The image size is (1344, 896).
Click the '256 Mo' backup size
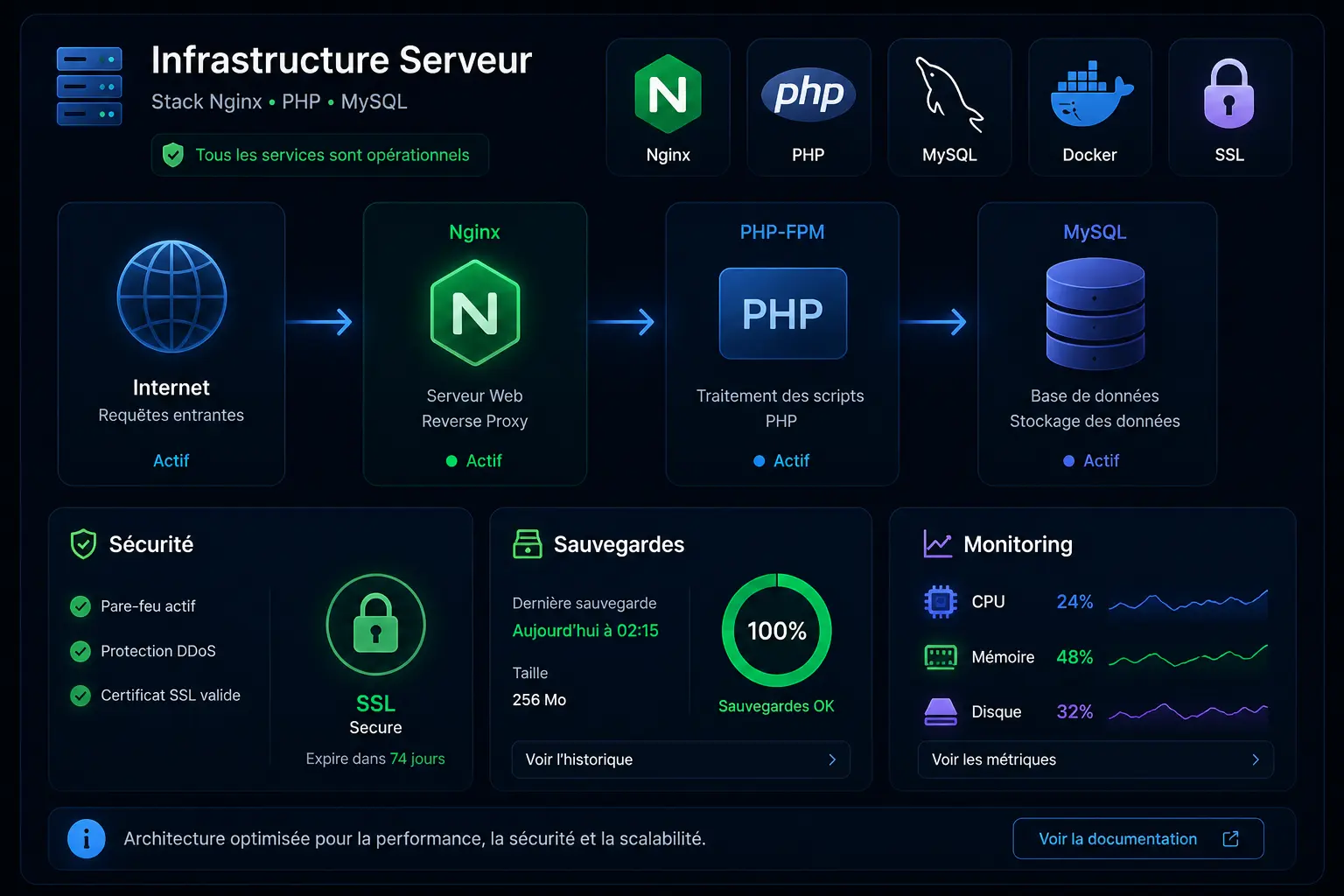(539, 700)
